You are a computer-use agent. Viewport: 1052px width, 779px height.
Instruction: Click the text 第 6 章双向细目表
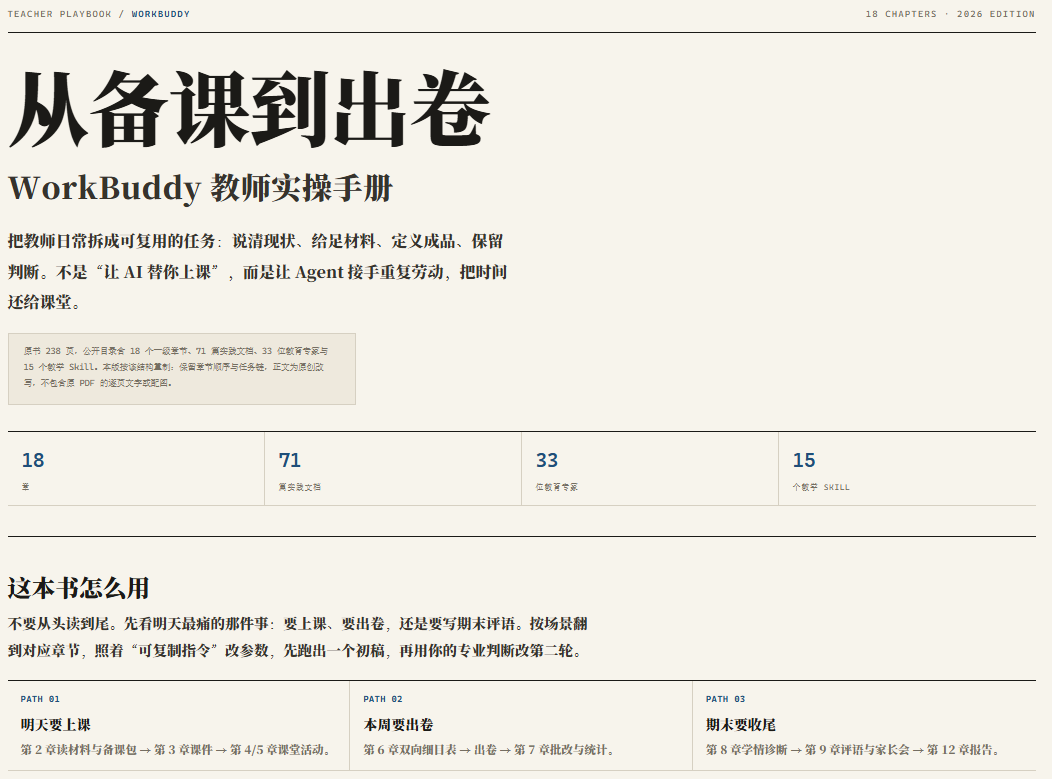[x=410, y=750]
